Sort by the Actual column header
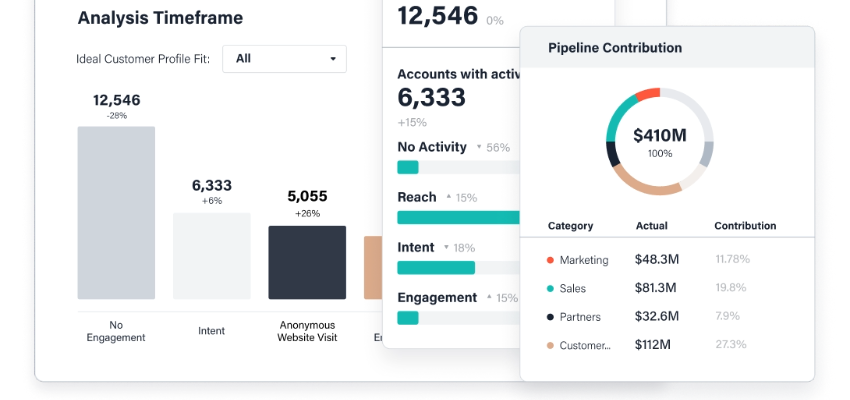 (x=651, y=226)
